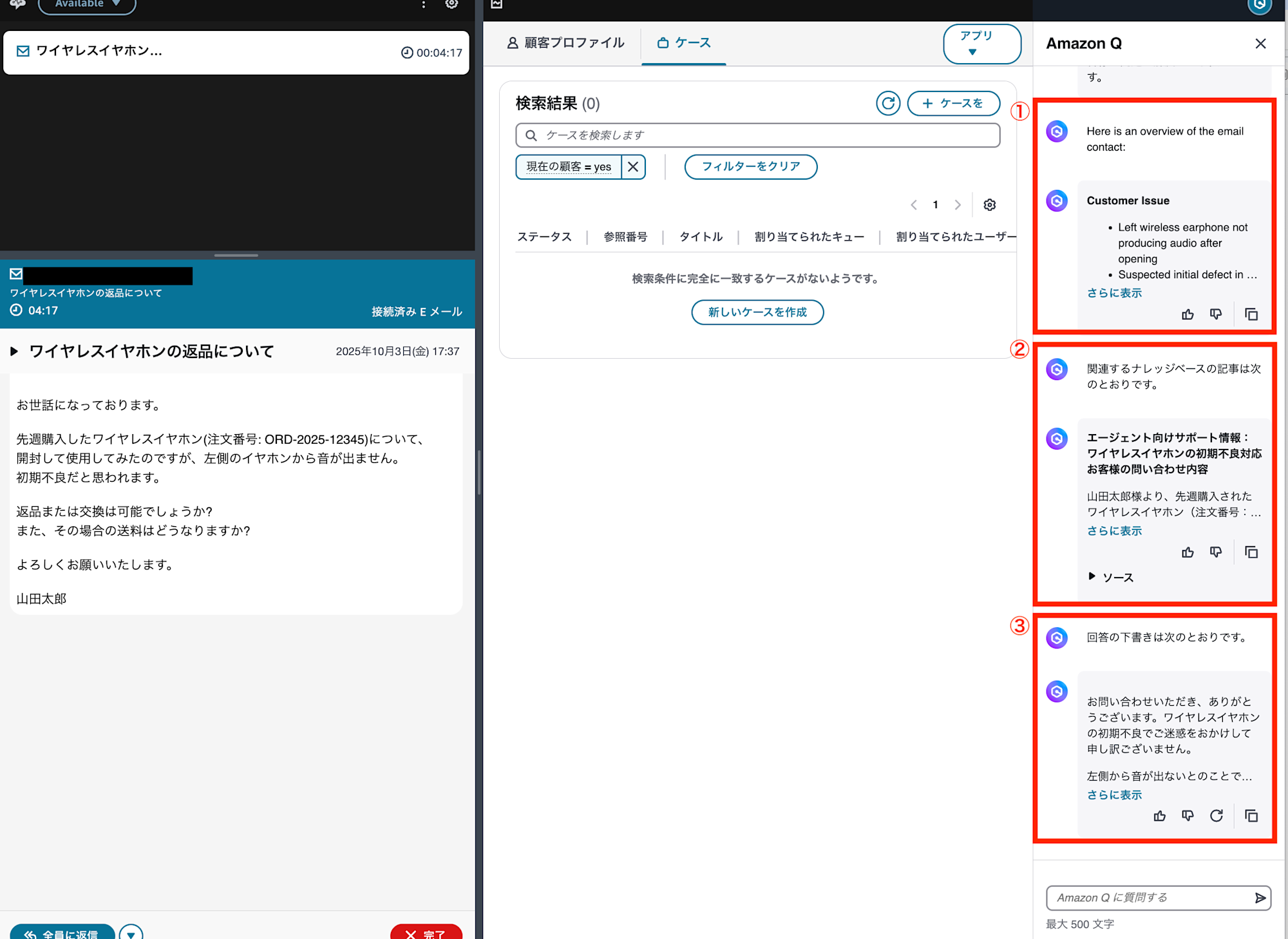This screenshot has width=1288, height=939.
Task: Thumbs up the Customer Issue overview
Action: [1188, 314]
